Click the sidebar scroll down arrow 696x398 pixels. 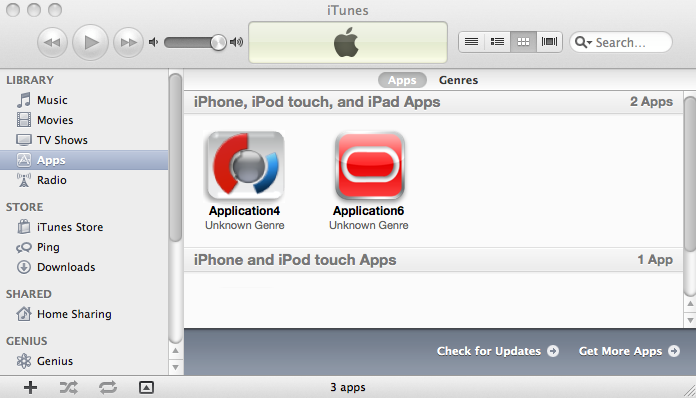click(x=176, y=367)
